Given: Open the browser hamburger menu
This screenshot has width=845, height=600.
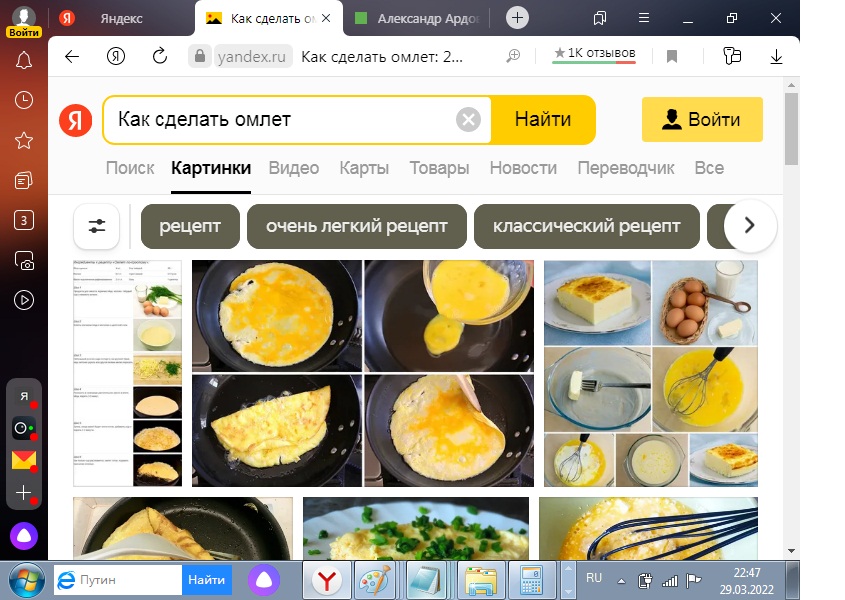Looking at the screenshot, I should click(643, 18).
